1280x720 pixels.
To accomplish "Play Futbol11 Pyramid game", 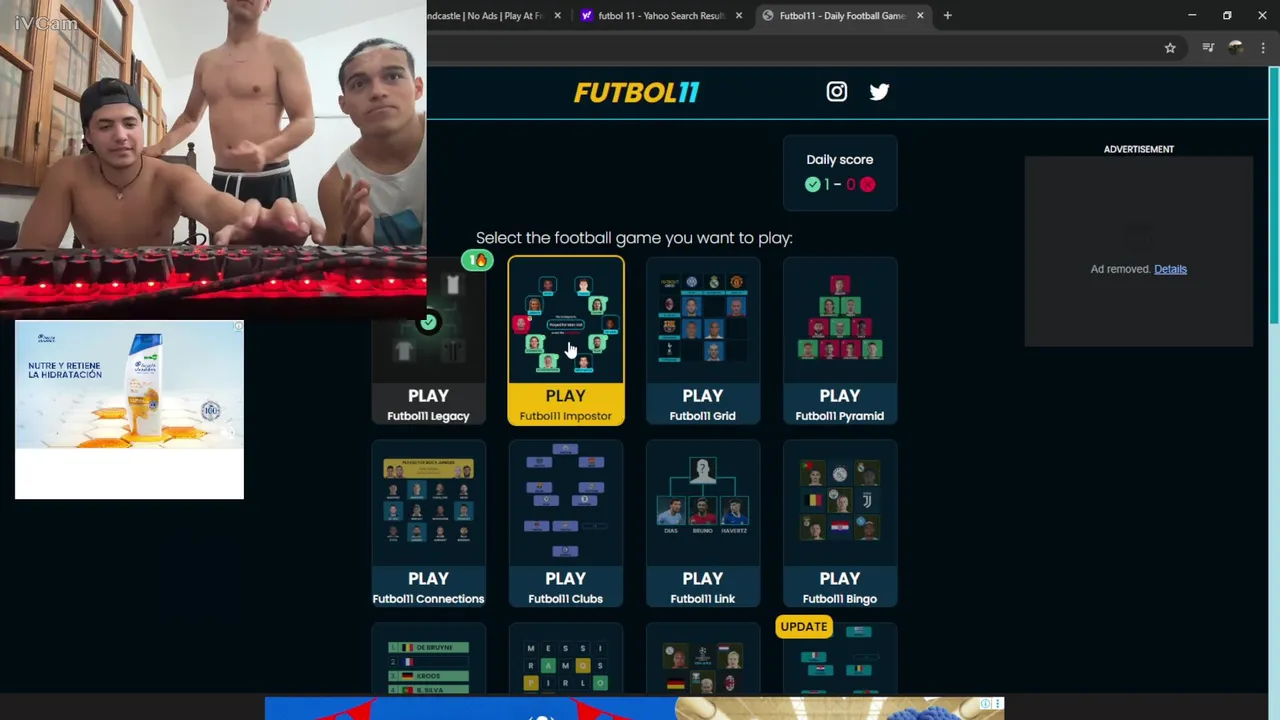I will coord(840,341).
